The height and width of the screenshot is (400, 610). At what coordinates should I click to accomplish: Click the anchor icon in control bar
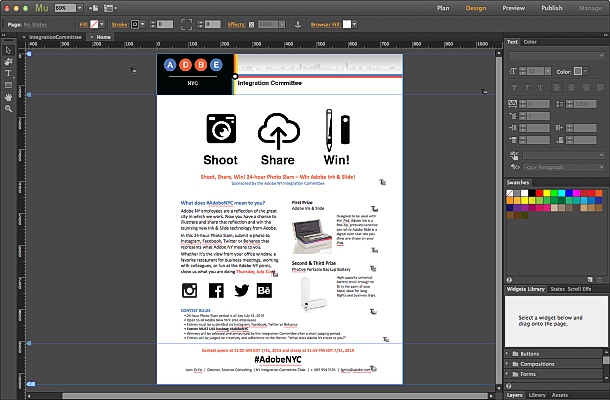point(298,24)
